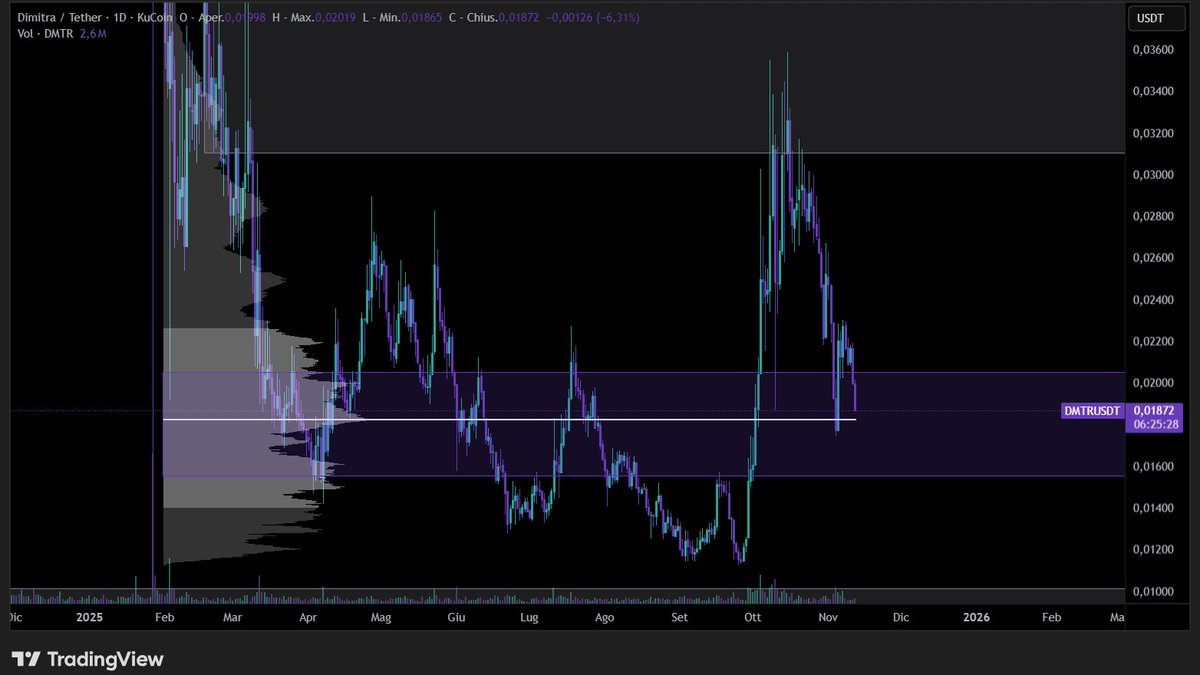Click the 0,01200 price axis label

pos(1154,549)
